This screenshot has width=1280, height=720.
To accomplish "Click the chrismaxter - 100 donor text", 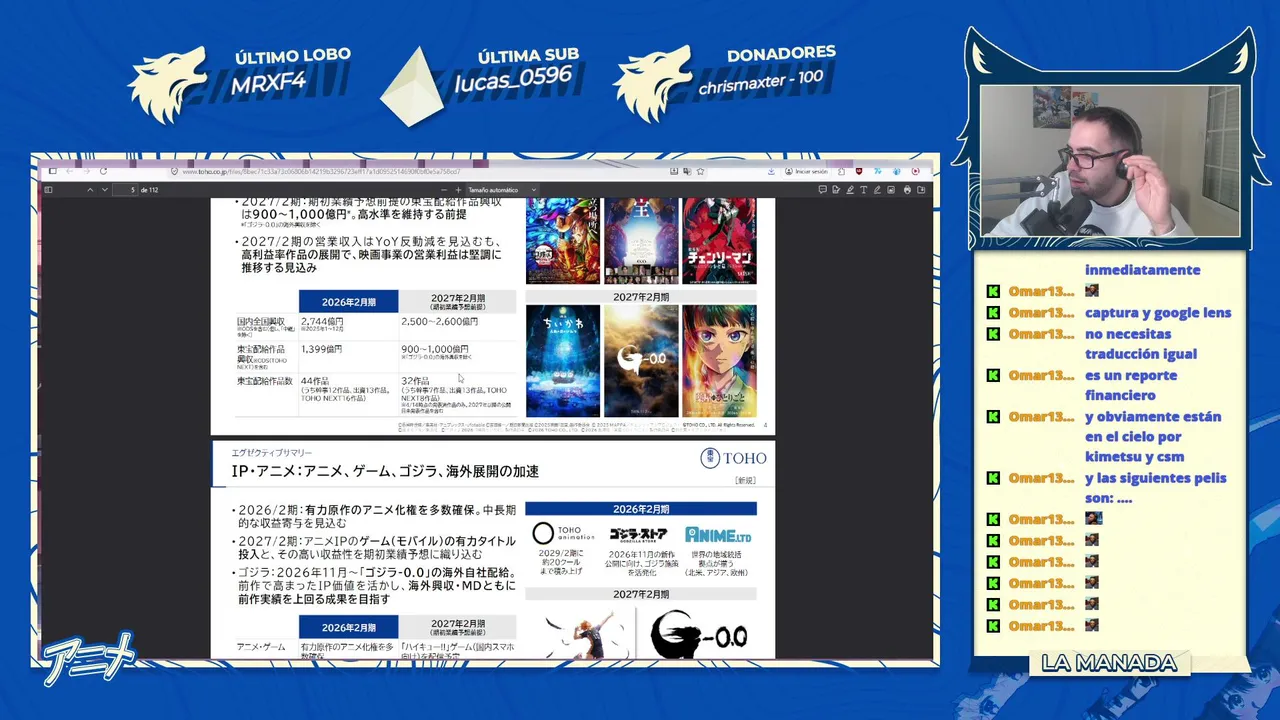I will tap(761, 81).
